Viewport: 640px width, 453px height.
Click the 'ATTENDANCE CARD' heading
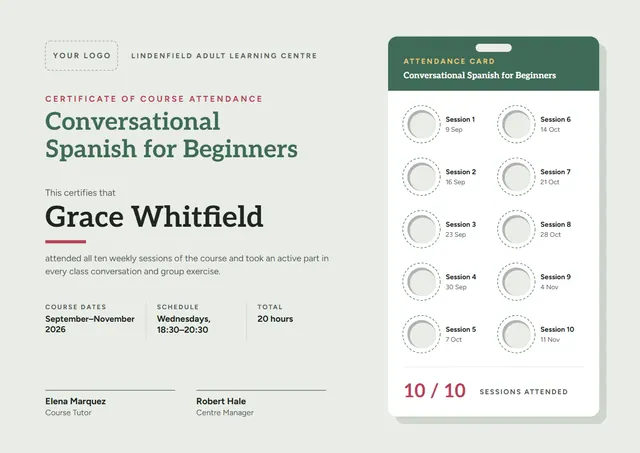click(449, 61)
